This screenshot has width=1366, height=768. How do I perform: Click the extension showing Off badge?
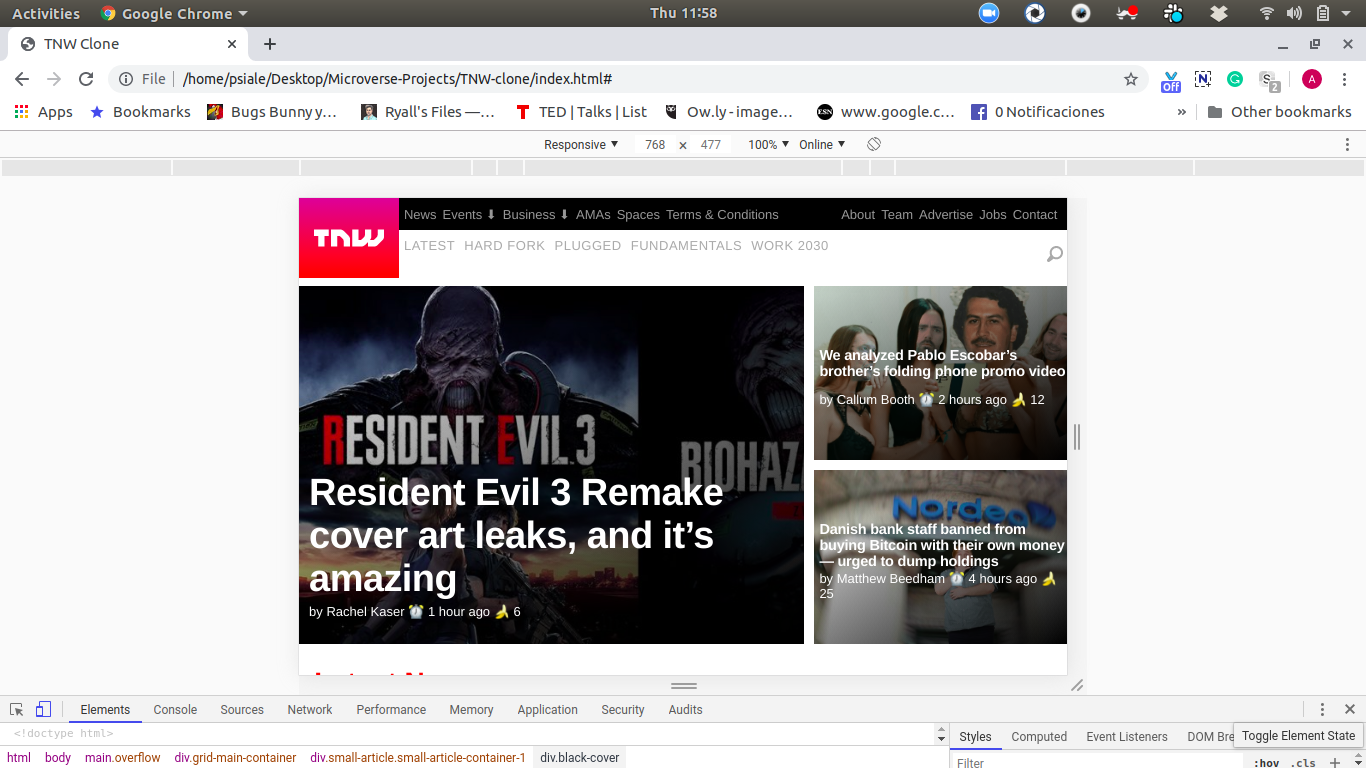click(1171, 80)
